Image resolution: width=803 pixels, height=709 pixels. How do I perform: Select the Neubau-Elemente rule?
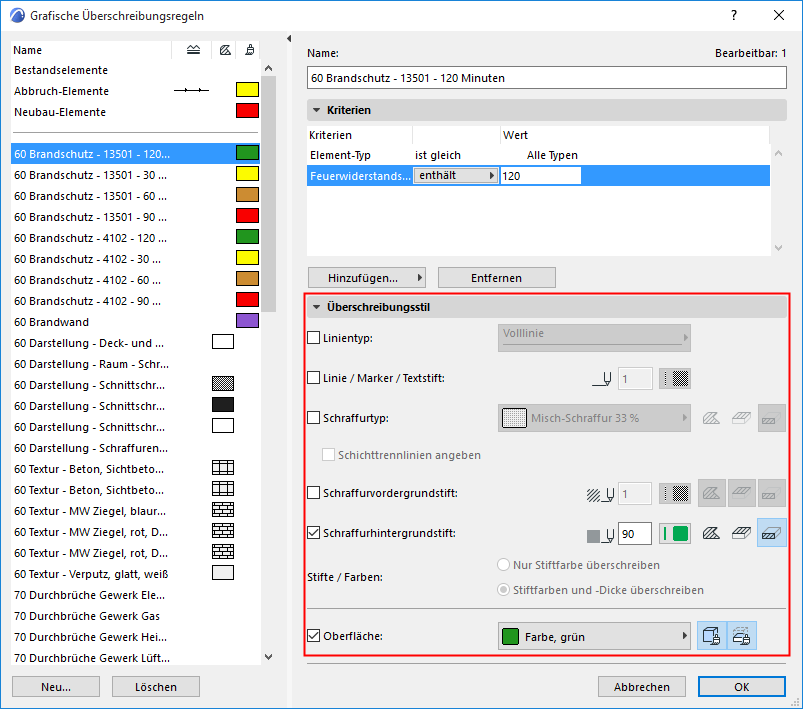(x=135, y=112)
